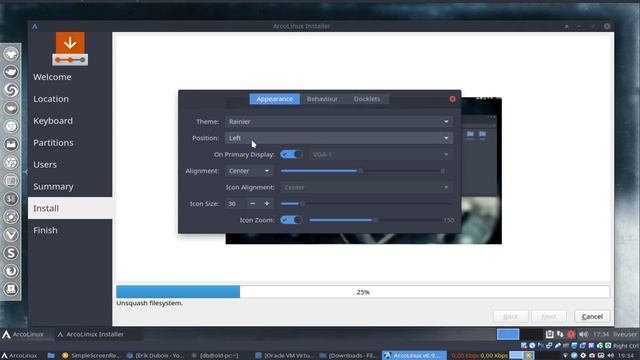
Task: Select the Summary step in installer sidebar
Action: click(x=70, y=187)
